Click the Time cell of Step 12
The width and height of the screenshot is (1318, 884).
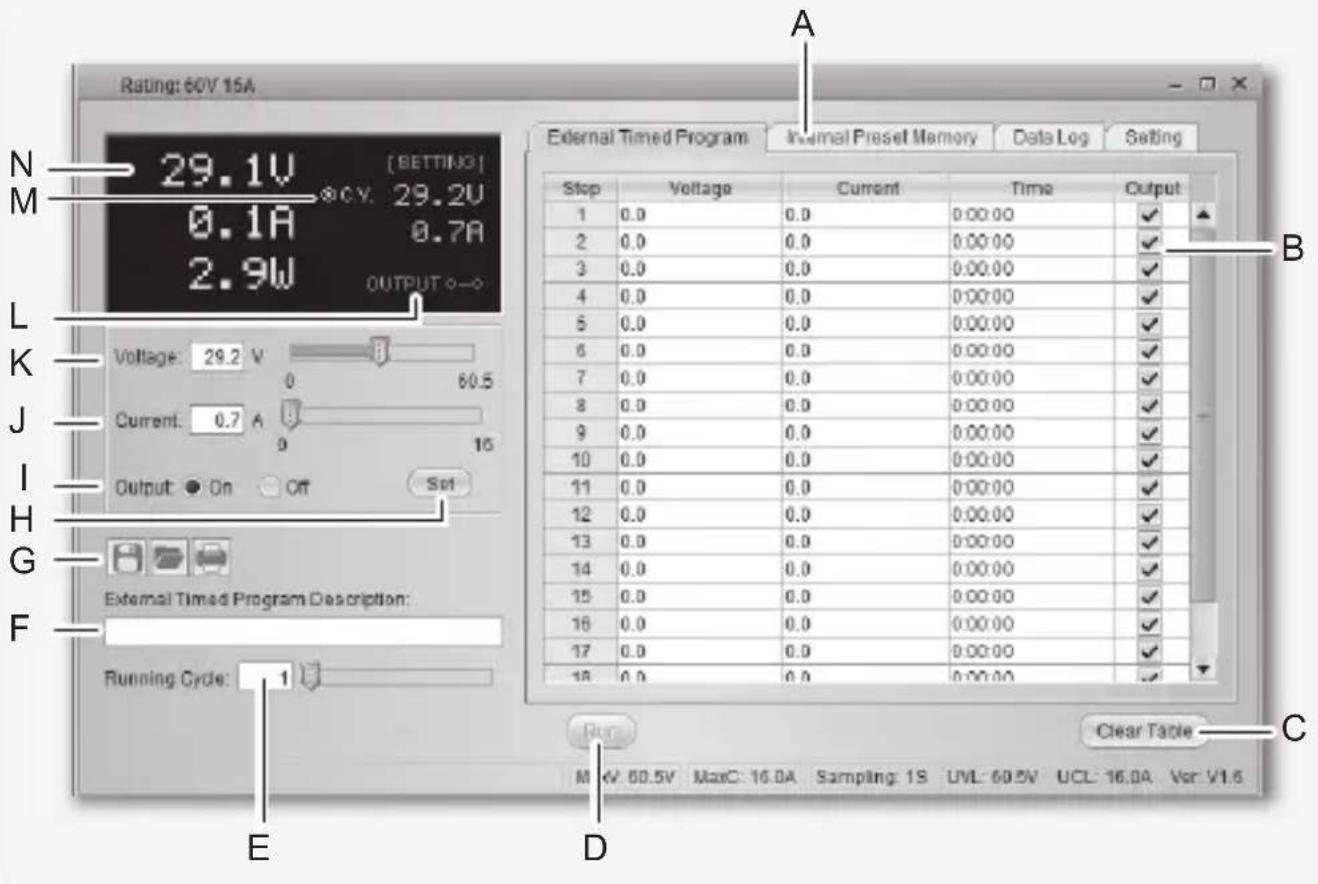point(1031,516)
